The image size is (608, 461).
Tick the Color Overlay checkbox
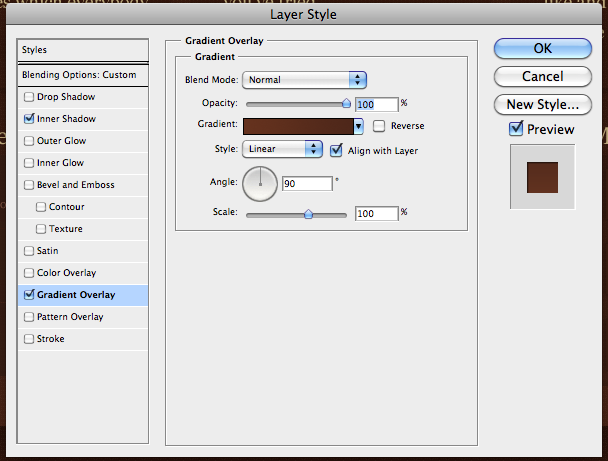click(x=29, y=273)
